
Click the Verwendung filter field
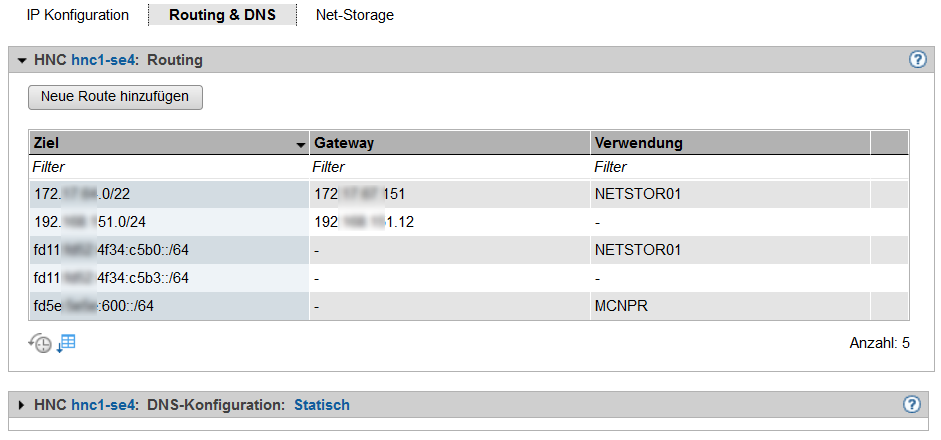730,168
